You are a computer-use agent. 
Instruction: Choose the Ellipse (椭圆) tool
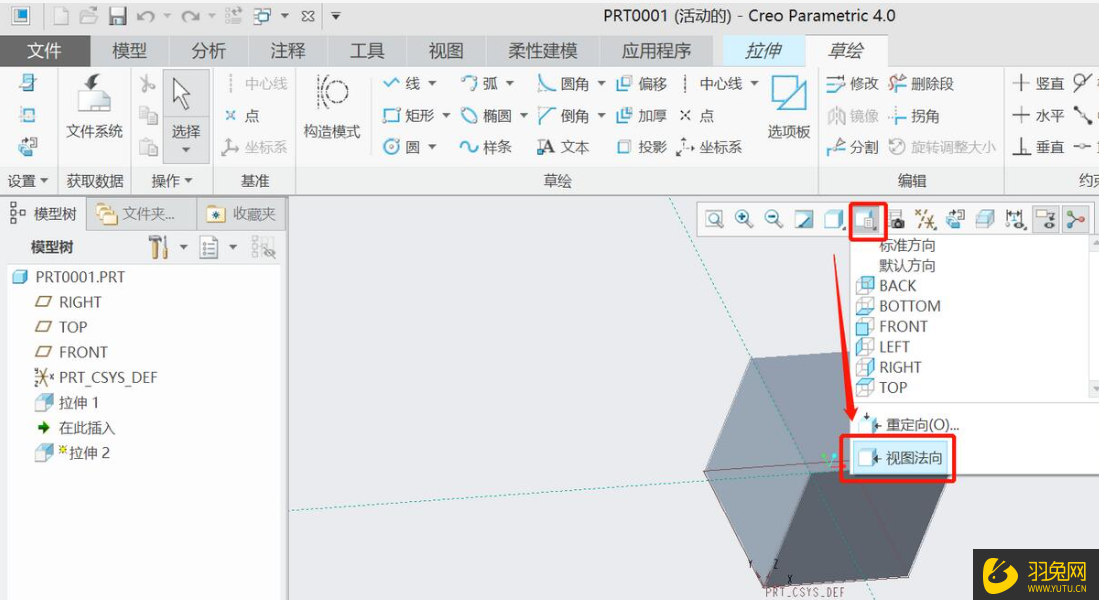(486, 116)
